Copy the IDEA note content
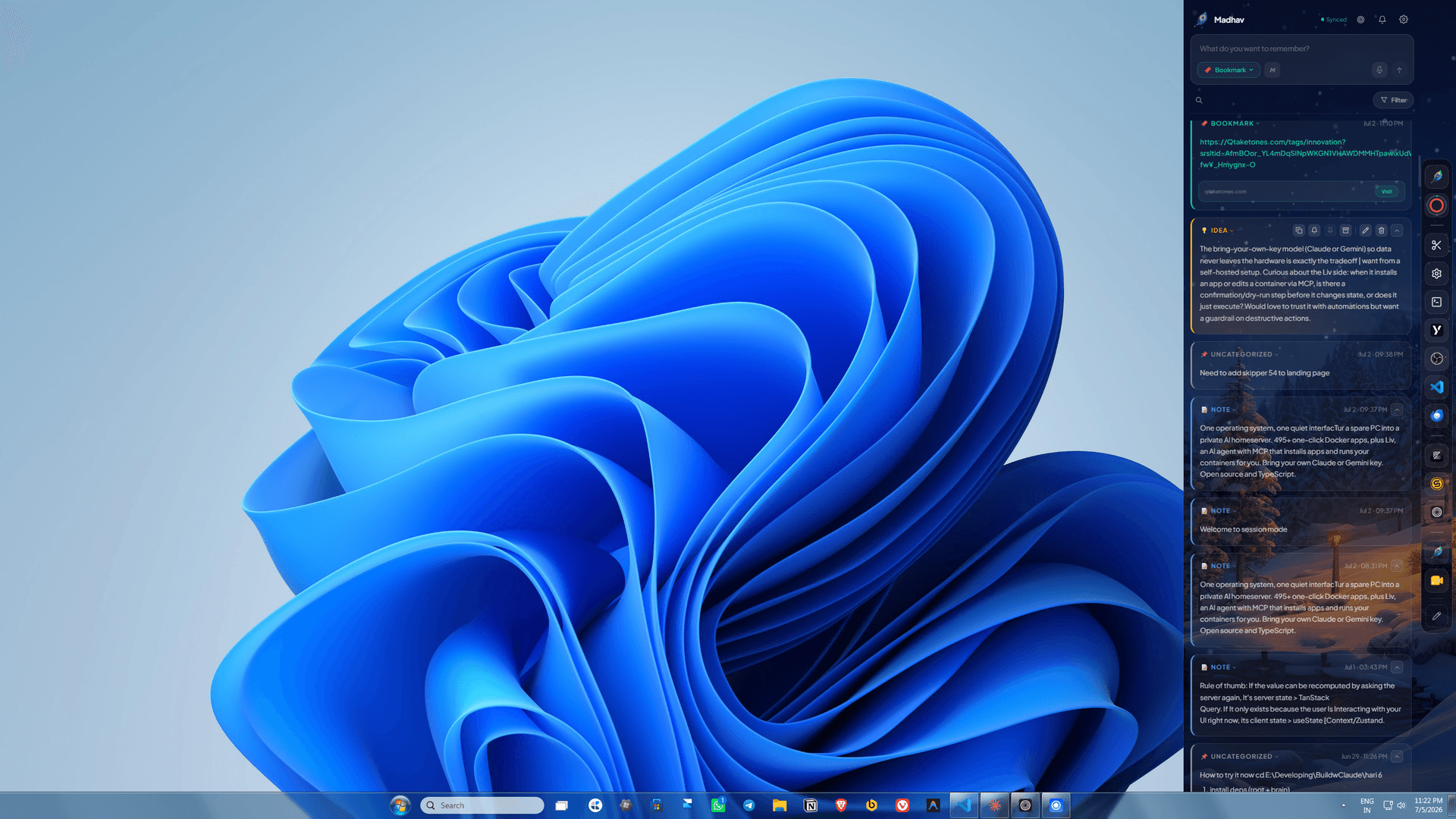The image size is (1456, 819). click(1299, 231)
